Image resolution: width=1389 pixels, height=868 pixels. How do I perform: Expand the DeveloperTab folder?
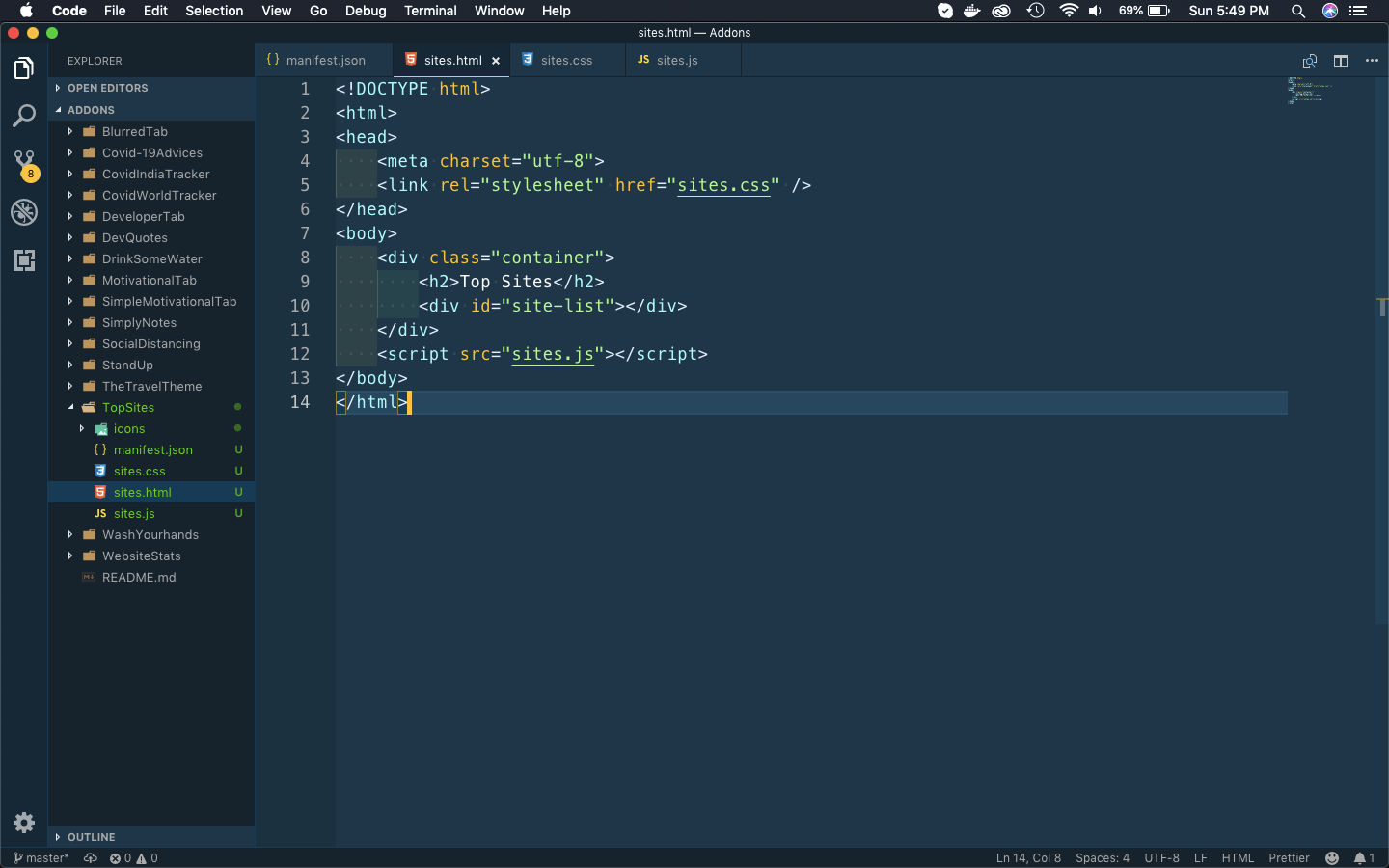151,216
